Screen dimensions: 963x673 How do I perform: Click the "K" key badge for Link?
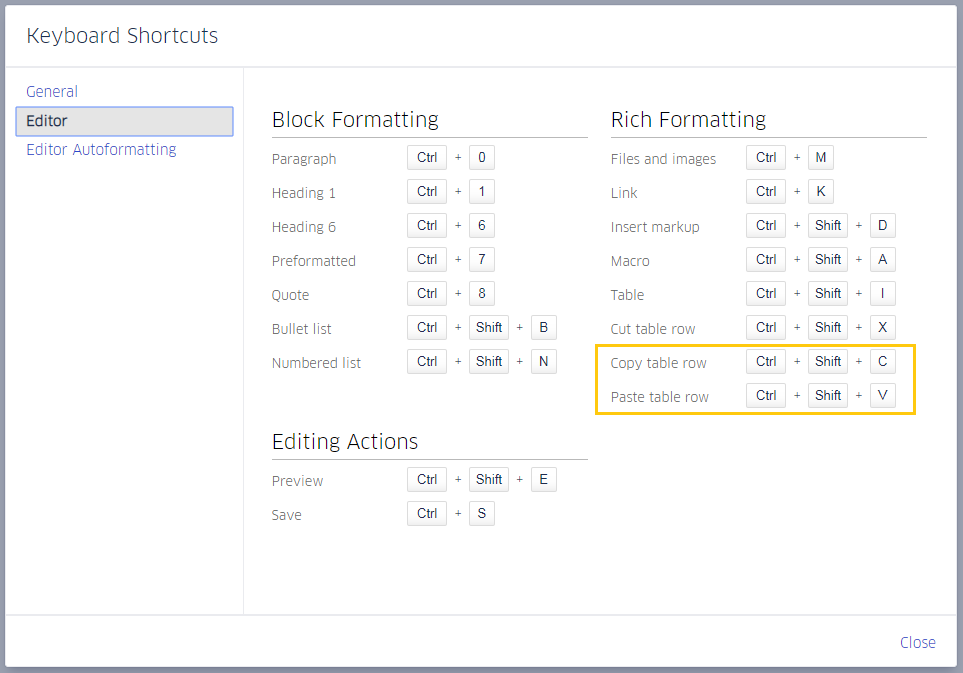coord(820,191)
